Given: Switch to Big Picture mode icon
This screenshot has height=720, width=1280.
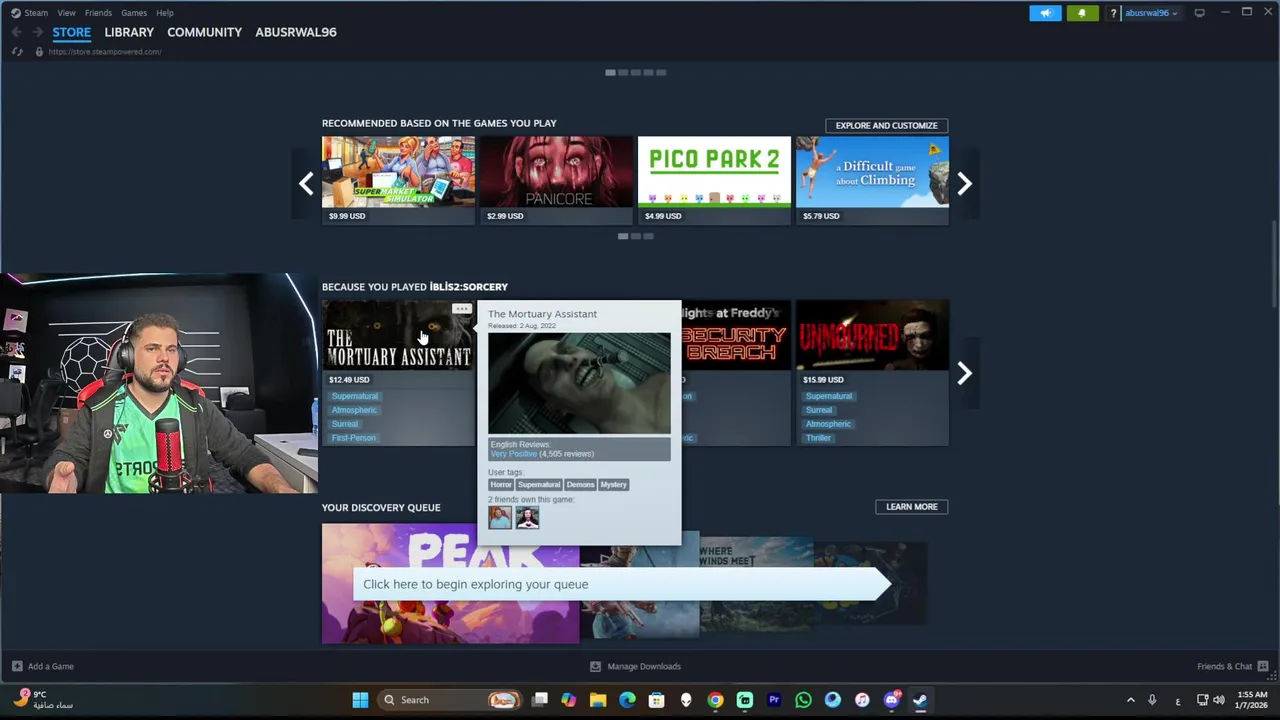Looking at the screenshot, I should pos(1199,13).
